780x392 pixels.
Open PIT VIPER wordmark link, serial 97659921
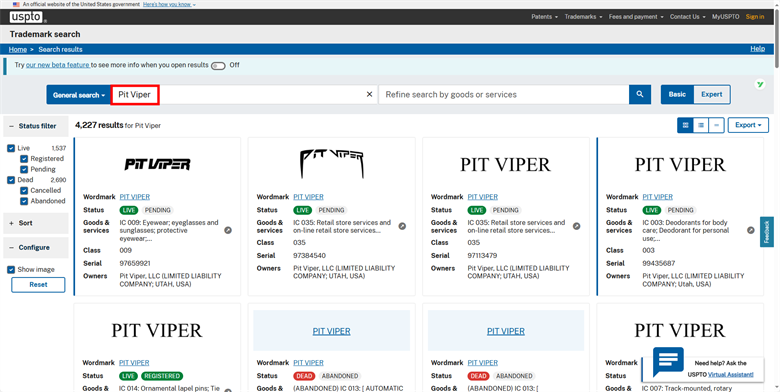click(135, 197)
